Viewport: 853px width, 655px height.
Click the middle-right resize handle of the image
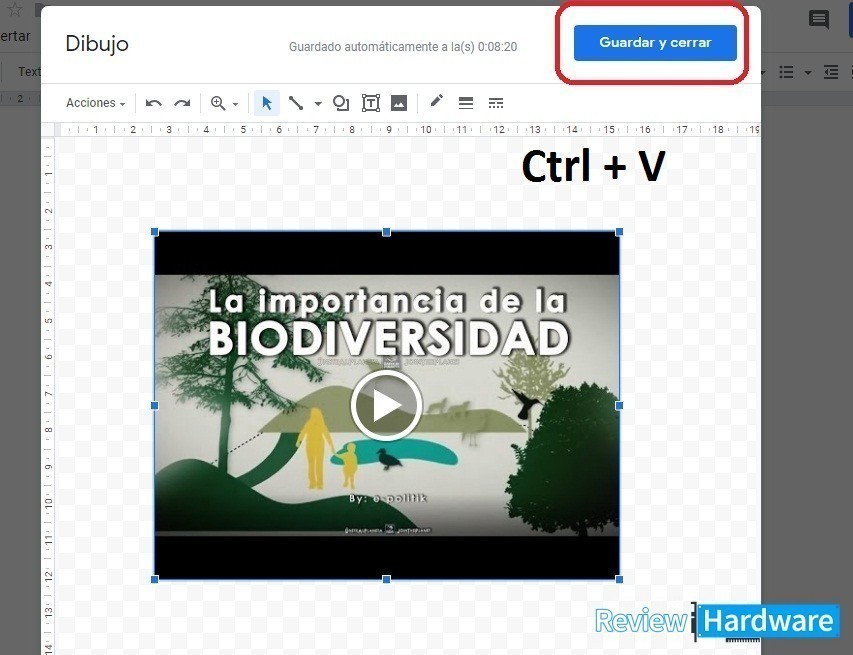[619, 405]
